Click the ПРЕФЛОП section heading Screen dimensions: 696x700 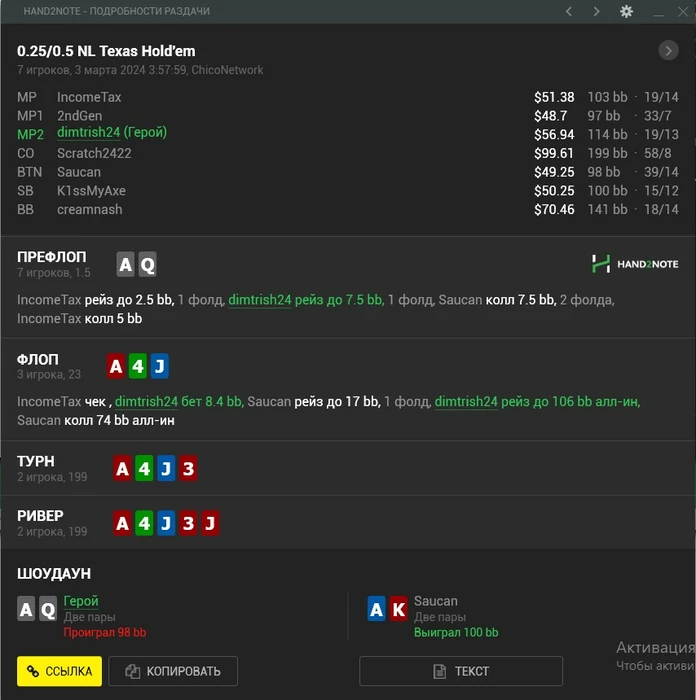click(52, 257)
